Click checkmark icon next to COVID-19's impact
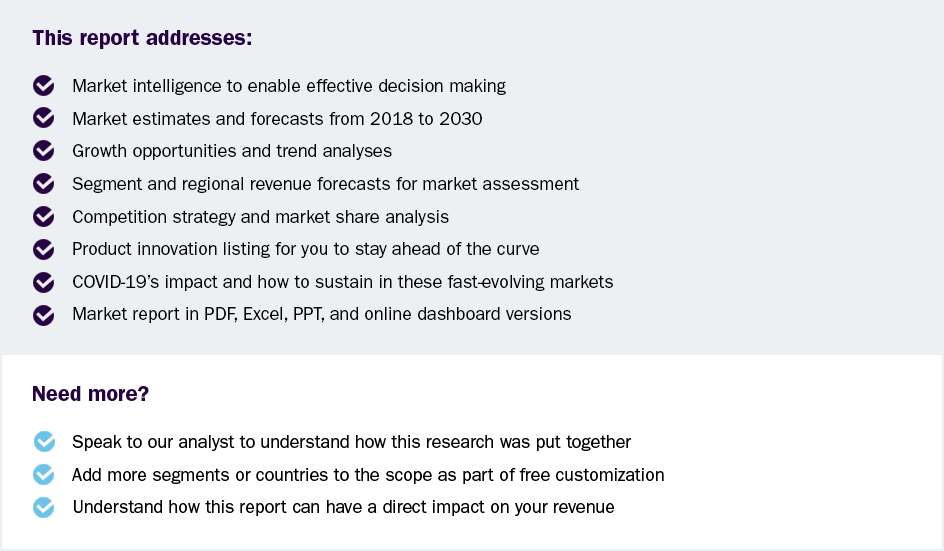The height and width of the screenshot is (551, 944). pos(43,282)
